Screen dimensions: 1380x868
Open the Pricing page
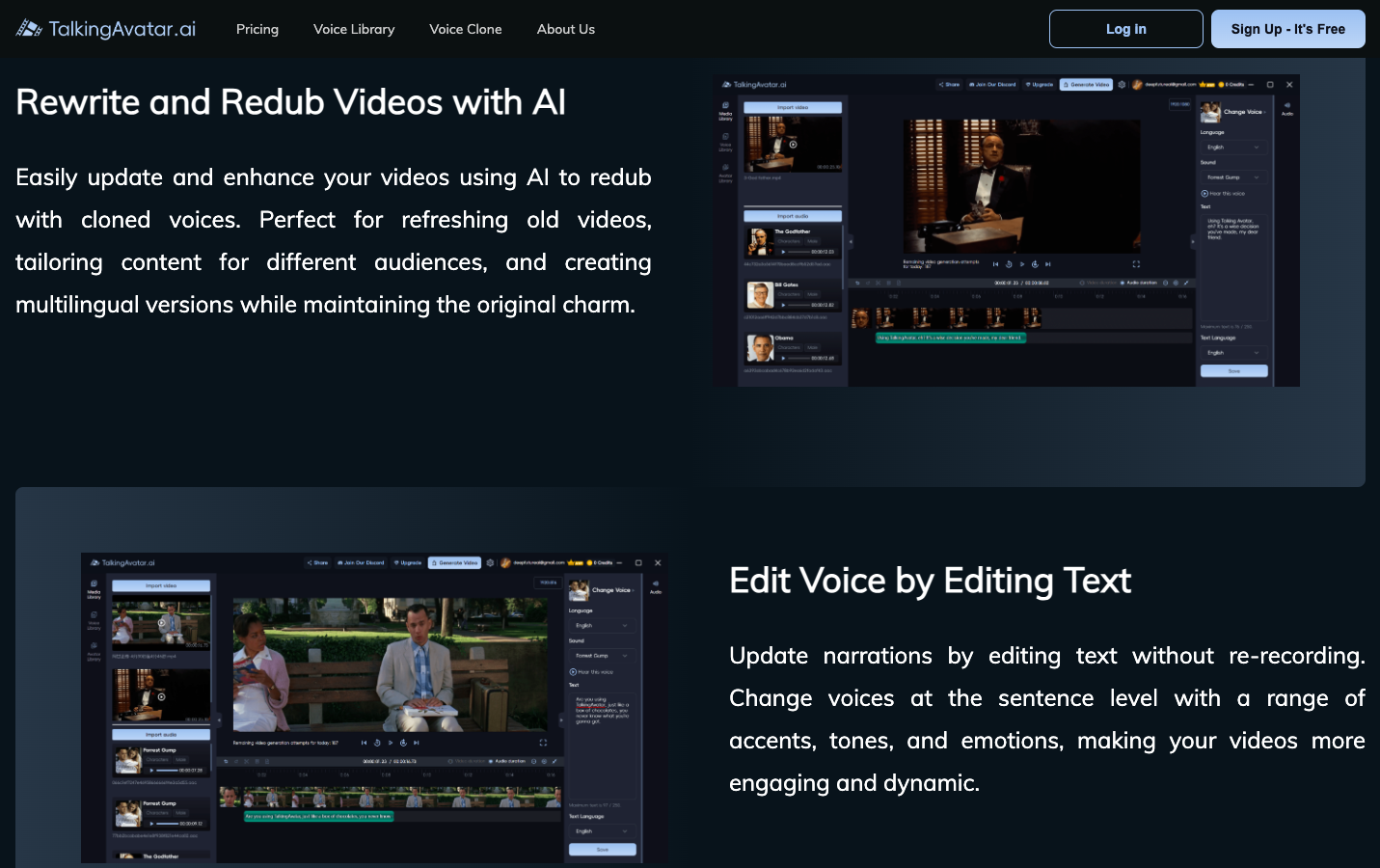[257, 29]
